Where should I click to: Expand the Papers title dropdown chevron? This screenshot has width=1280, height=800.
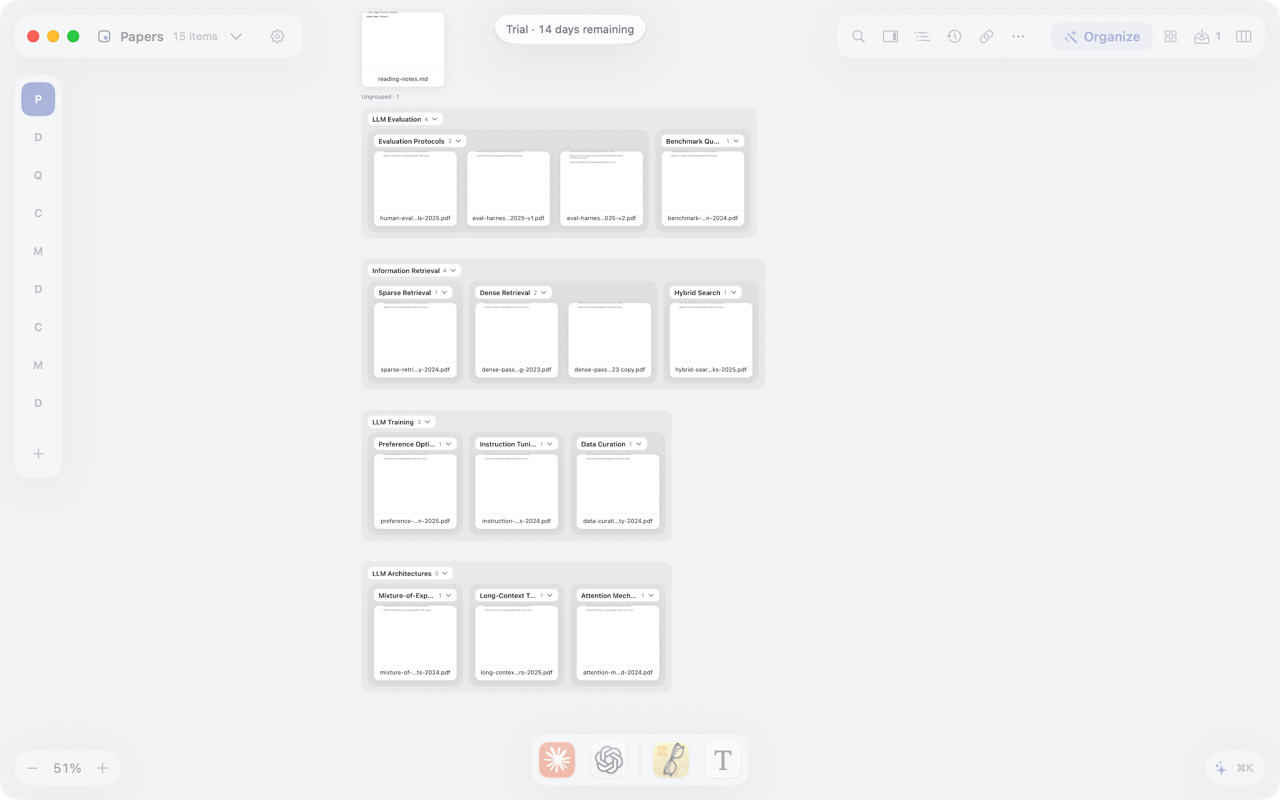click(236, 37)
